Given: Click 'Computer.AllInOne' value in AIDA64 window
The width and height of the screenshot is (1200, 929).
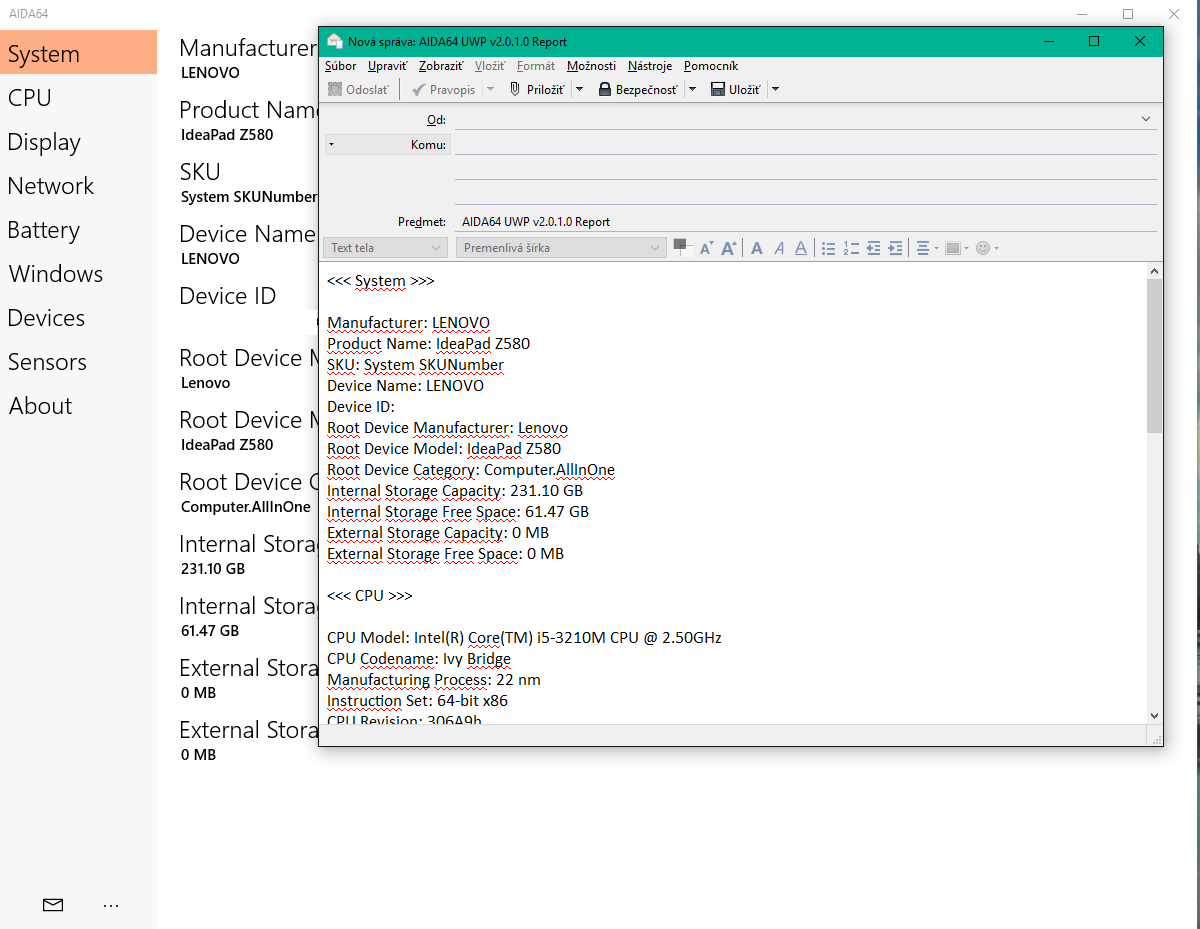Looking at the screenshot, I should pos(246,507).
